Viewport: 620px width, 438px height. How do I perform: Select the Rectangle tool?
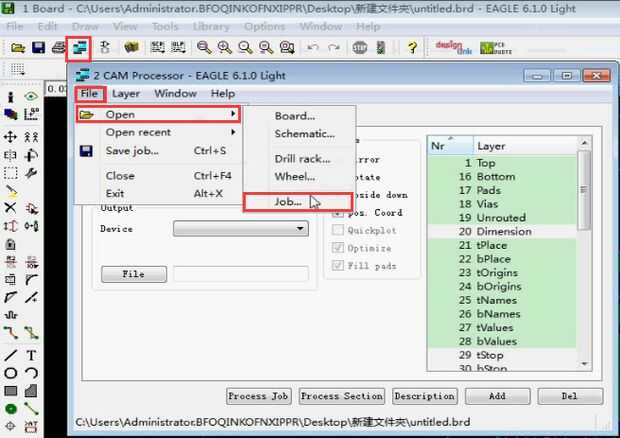coord(11,391)
